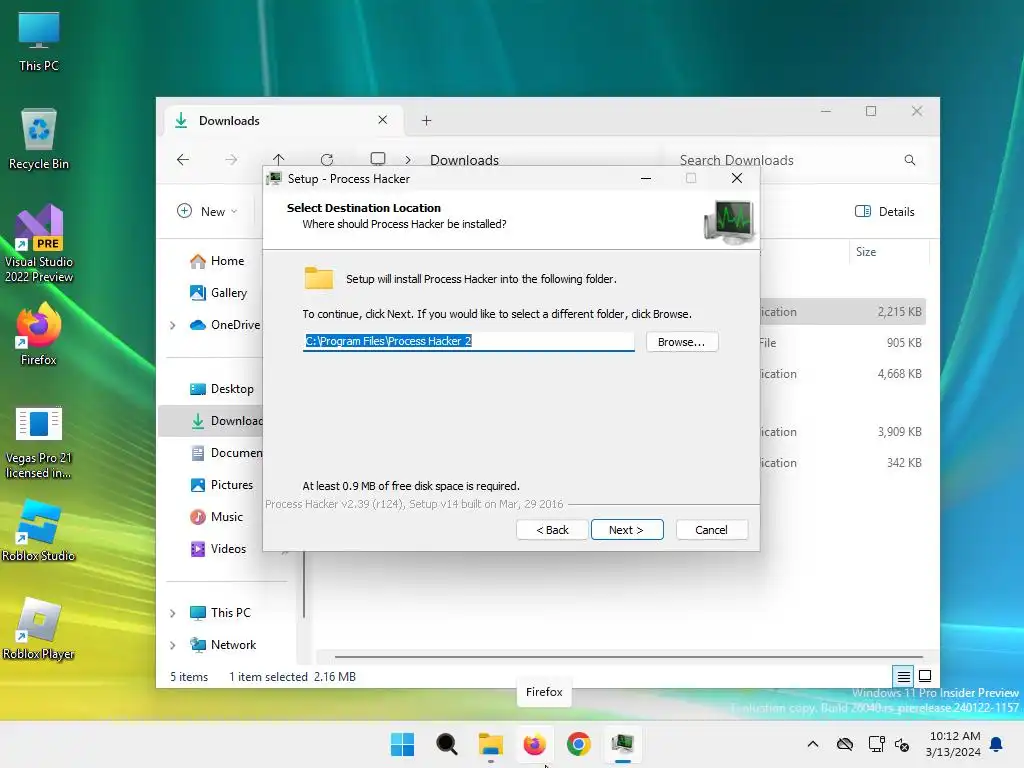
Task: Close the Process Hacker setup dialog
Action: tap(737, 178)
